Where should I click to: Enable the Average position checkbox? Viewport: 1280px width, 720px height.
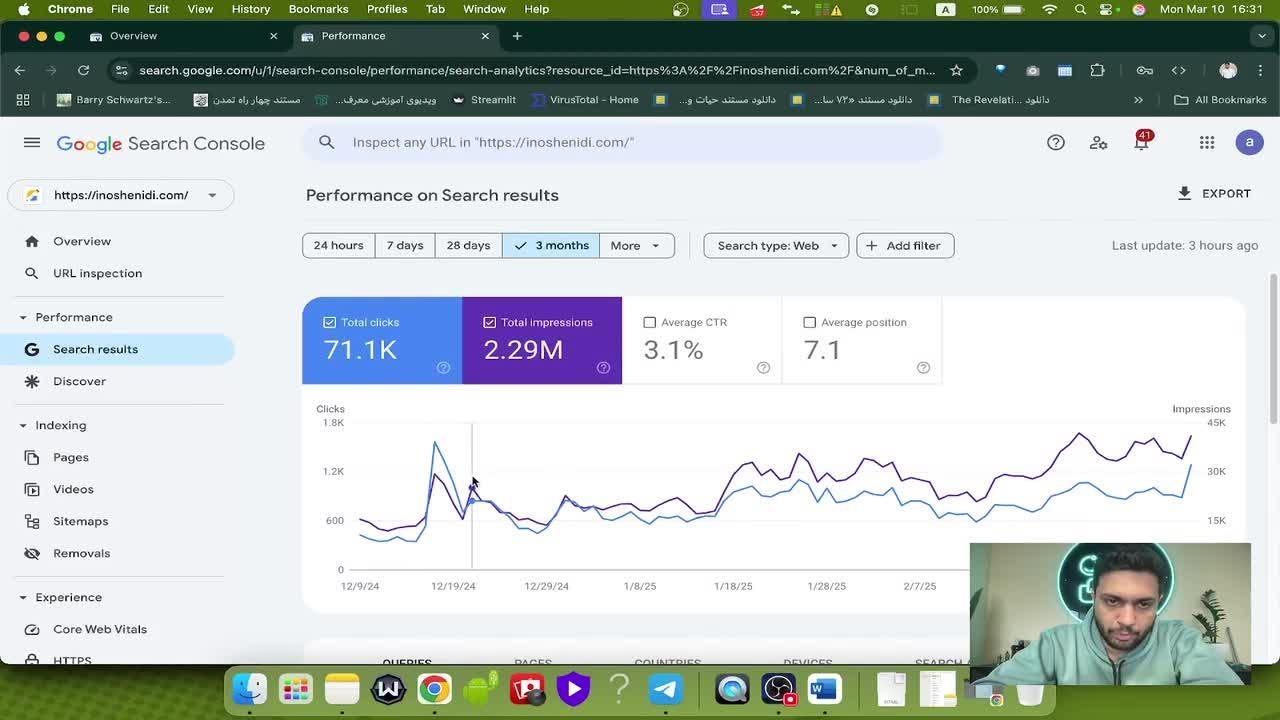810,322
